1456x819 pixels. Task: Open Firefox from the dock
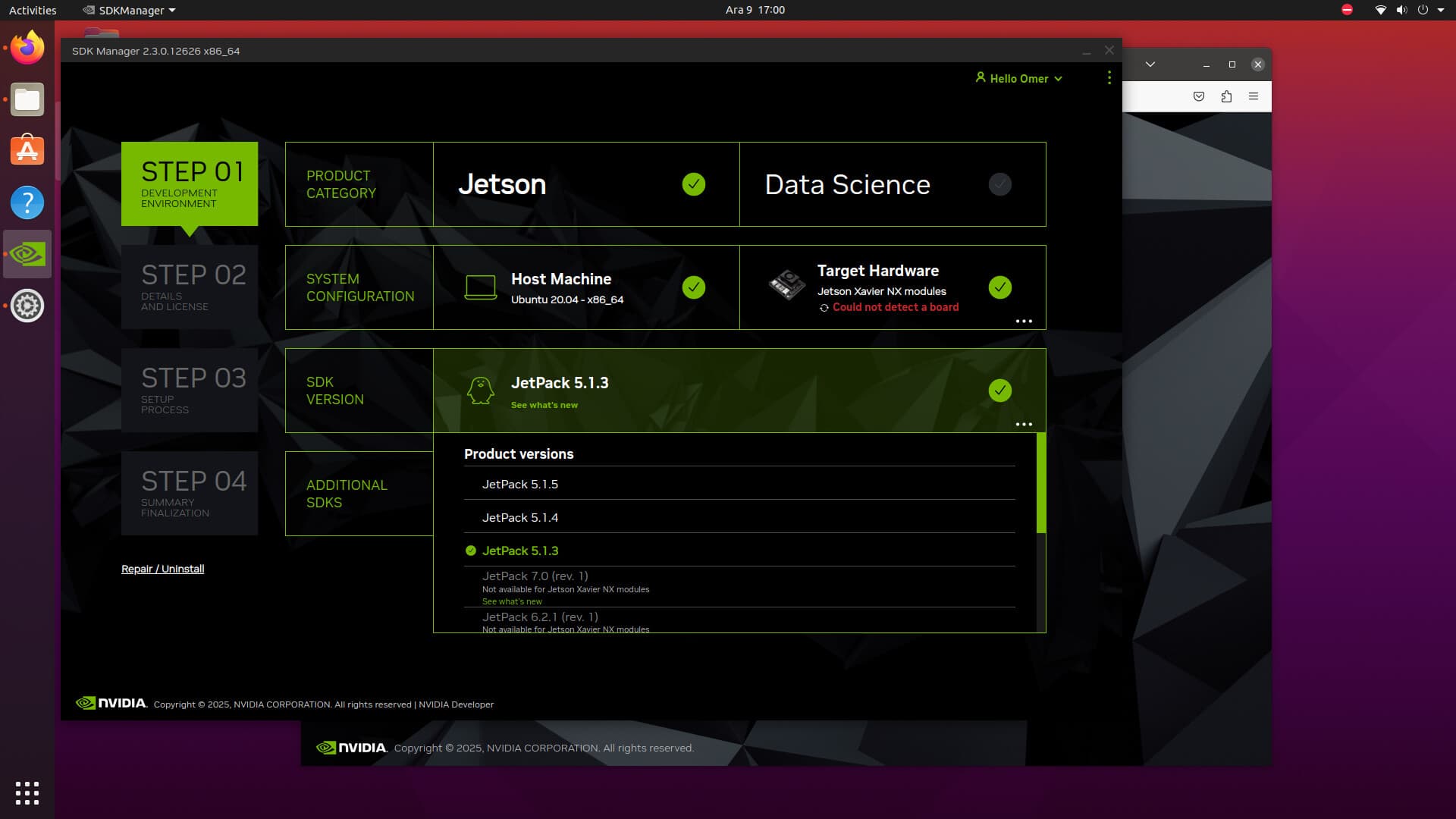[x=27, y=47]
